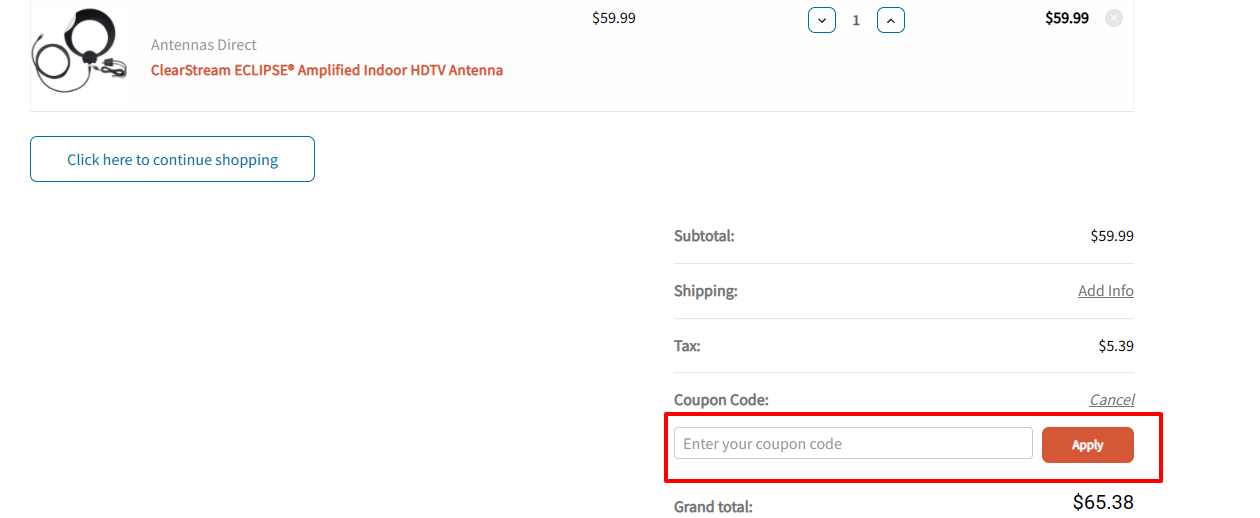Select the Tax amount $5.39
The width and height of the screenshot is (1260, 518).
1116,346
